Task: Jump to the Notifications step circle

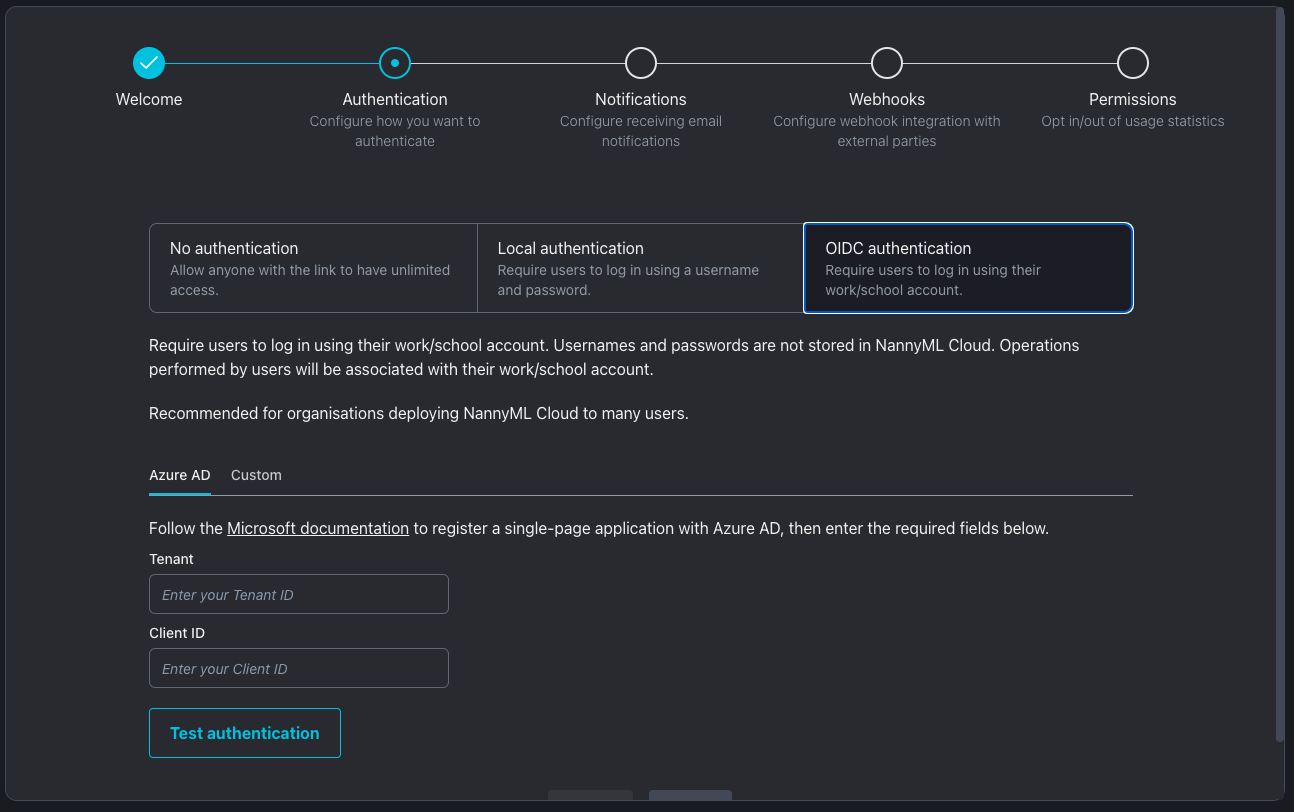Action: coord(641,63)
